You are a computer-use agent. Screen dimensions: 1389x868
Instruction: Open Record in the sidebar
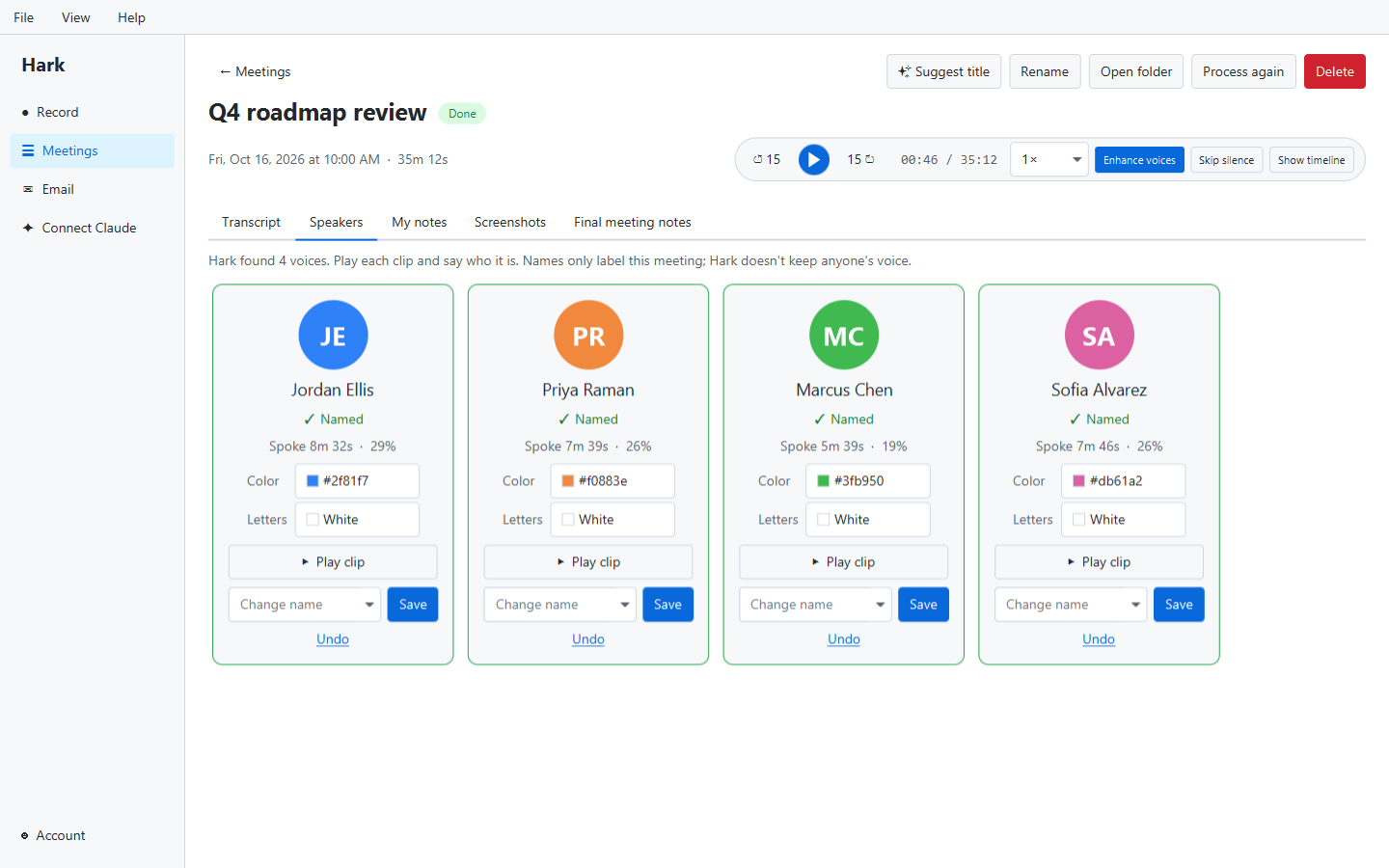(x=93, y=112)
